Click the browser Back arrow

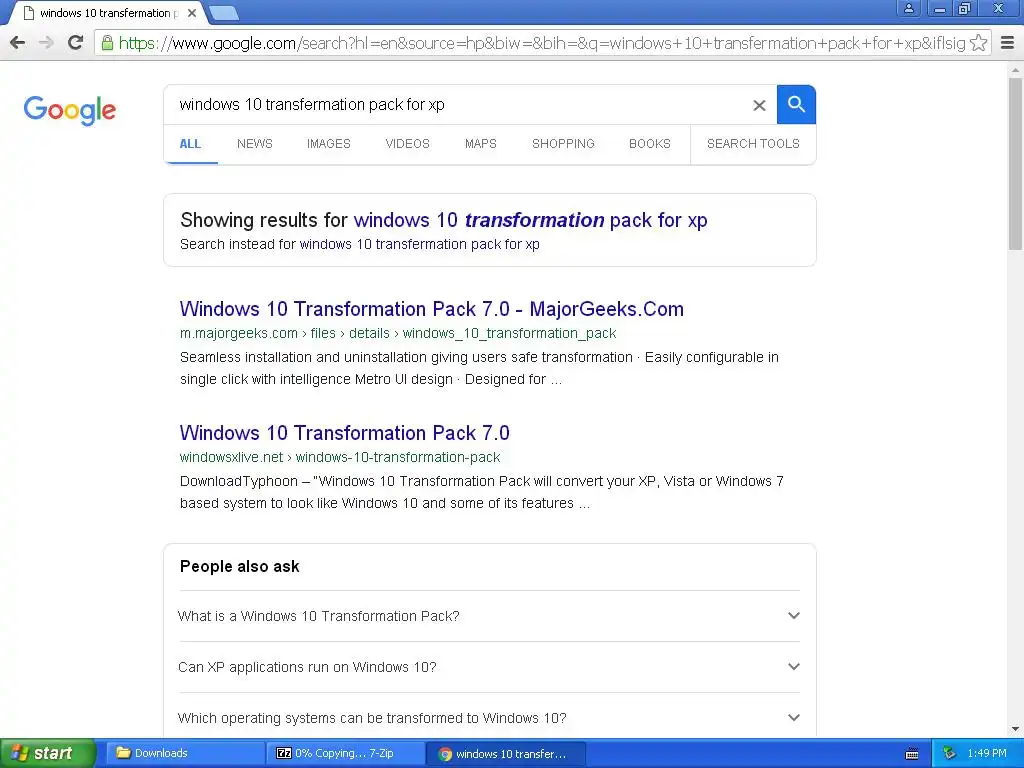(18, 43)
